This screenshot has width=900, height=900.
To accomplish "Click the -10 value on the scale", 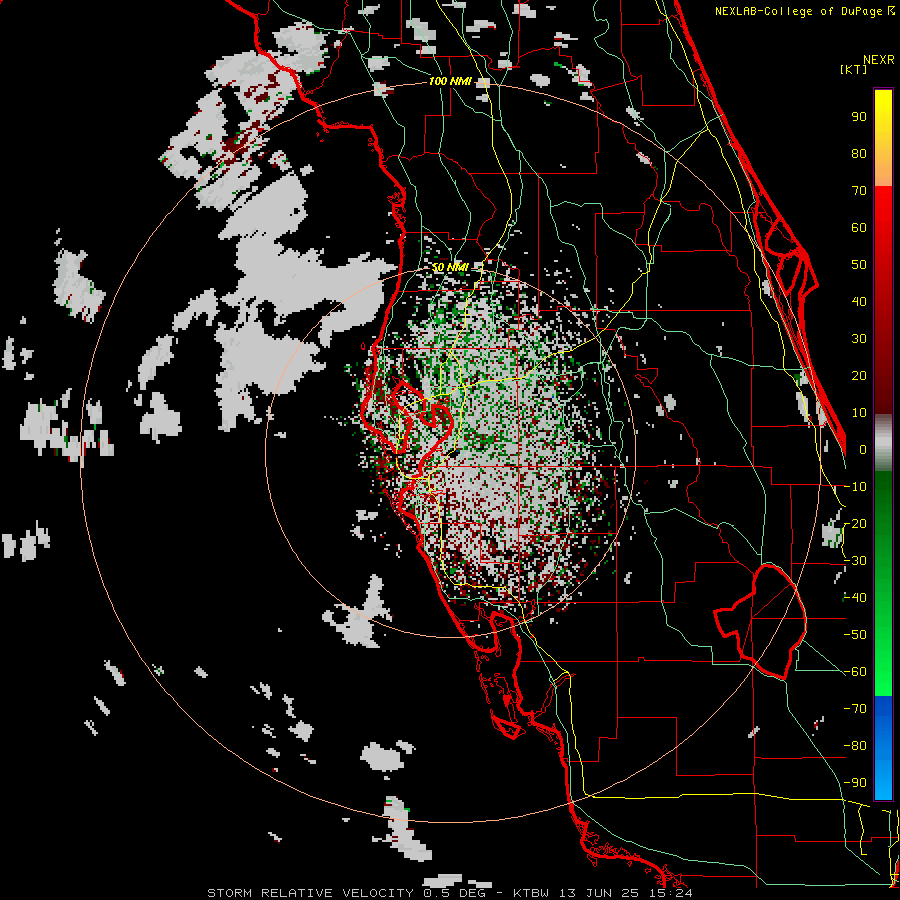I will [855, 487].
